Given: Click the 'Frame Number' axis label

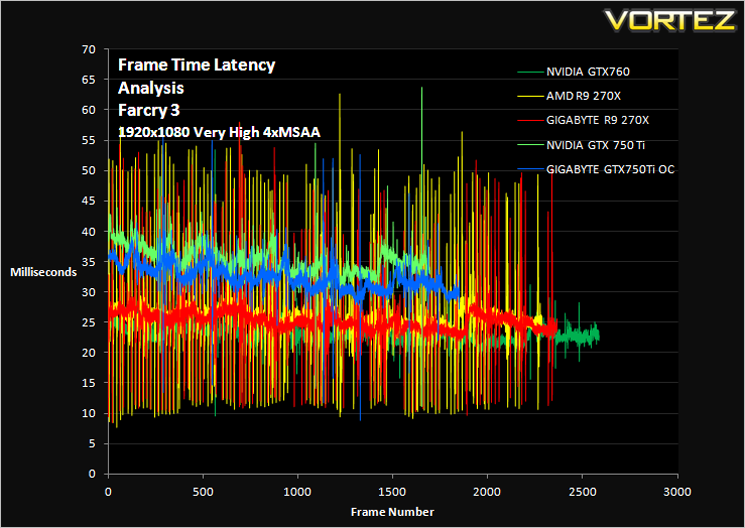Looking at the screenshot, I should [x=392, y=512].
